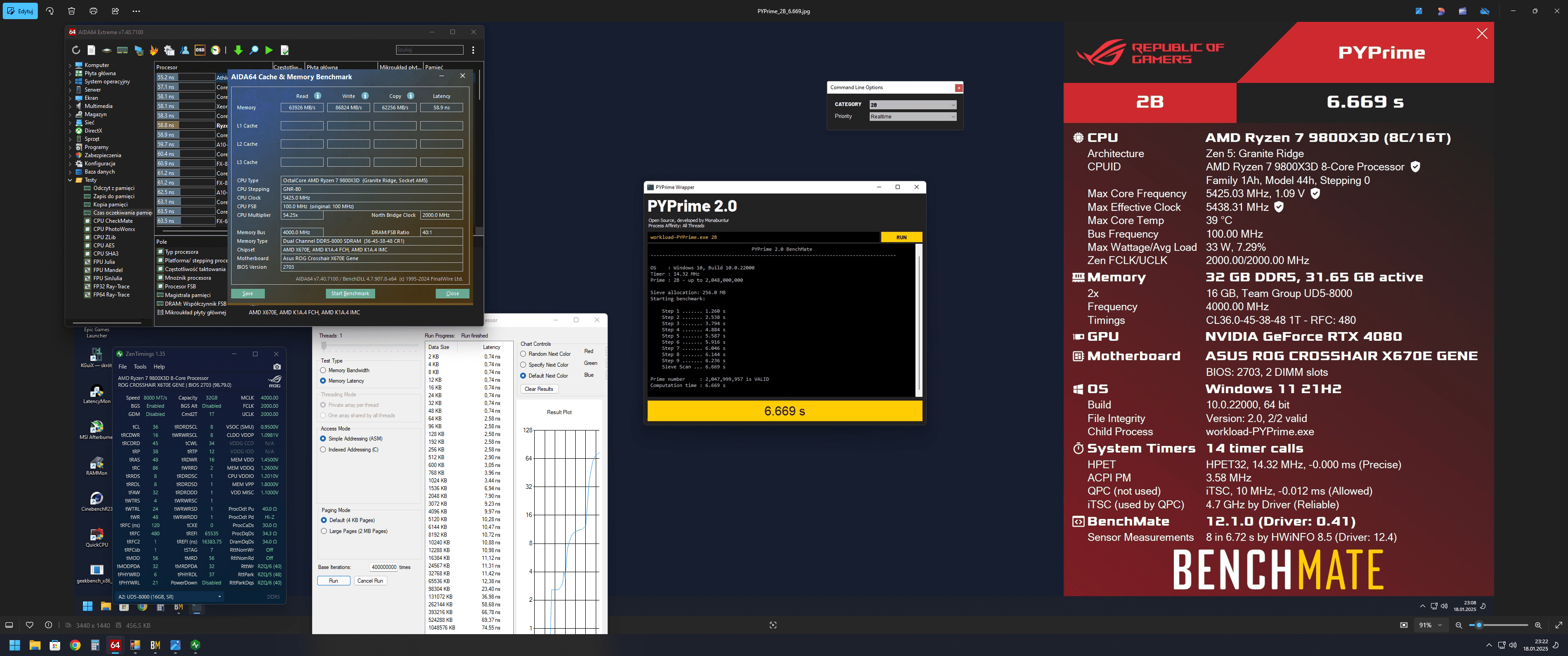Image resolution: width=1568 pixels, height=656 pixels.
Task: Open the CATEGORY dropdown showing 2B
Action: coord(913,105)
